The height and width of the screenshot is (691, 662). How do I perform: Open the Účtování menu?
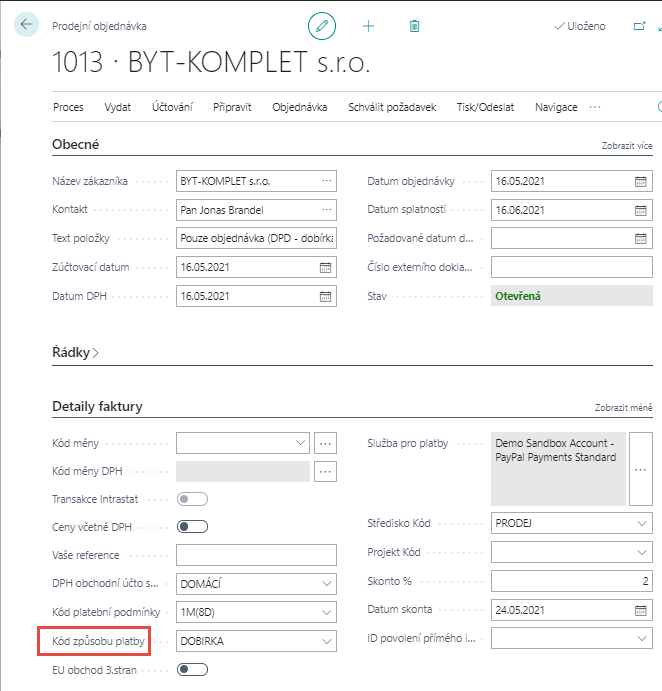click(x=172, y=107)
